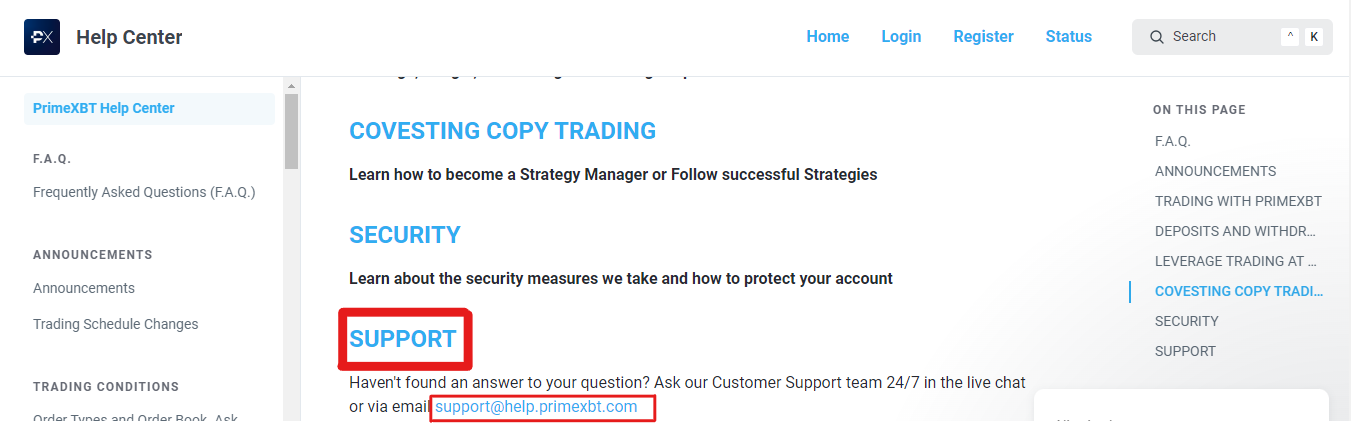The width and height of the screenshot is (1351, 424).
Task: Focus the Search input field
Action: tap(1232, 37)
